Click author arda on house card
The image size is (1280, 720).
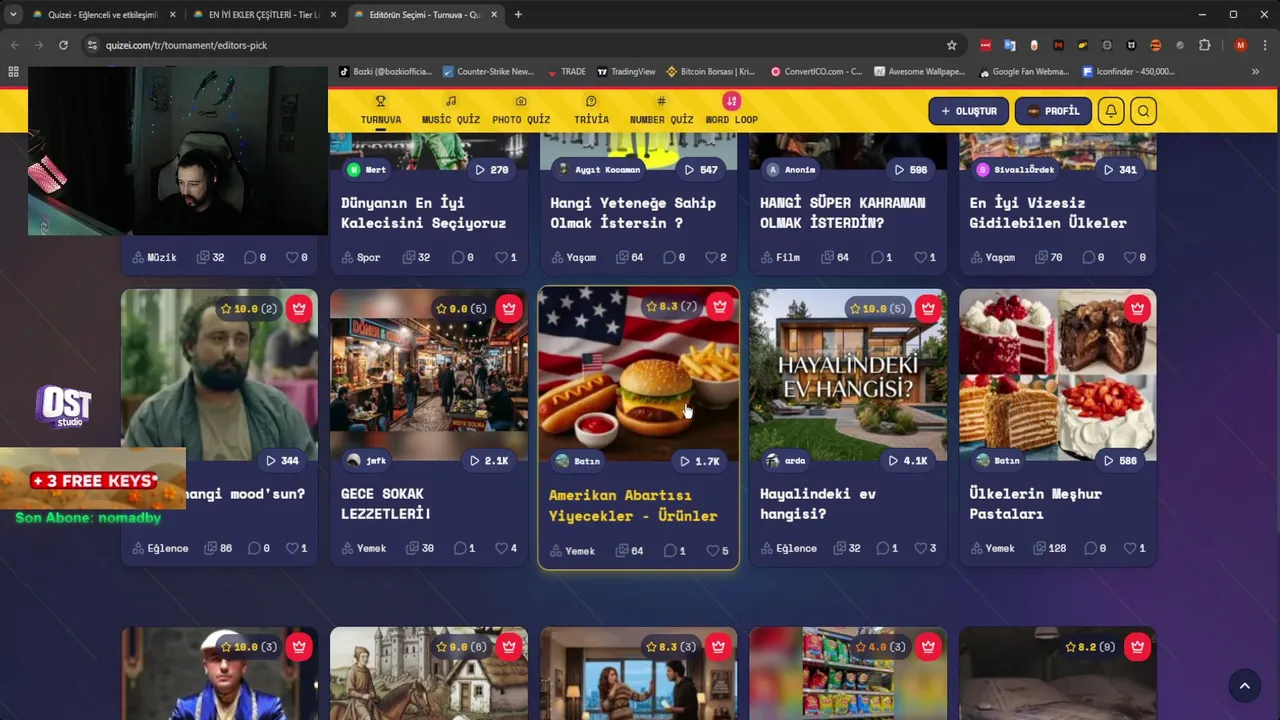point(785,460)
